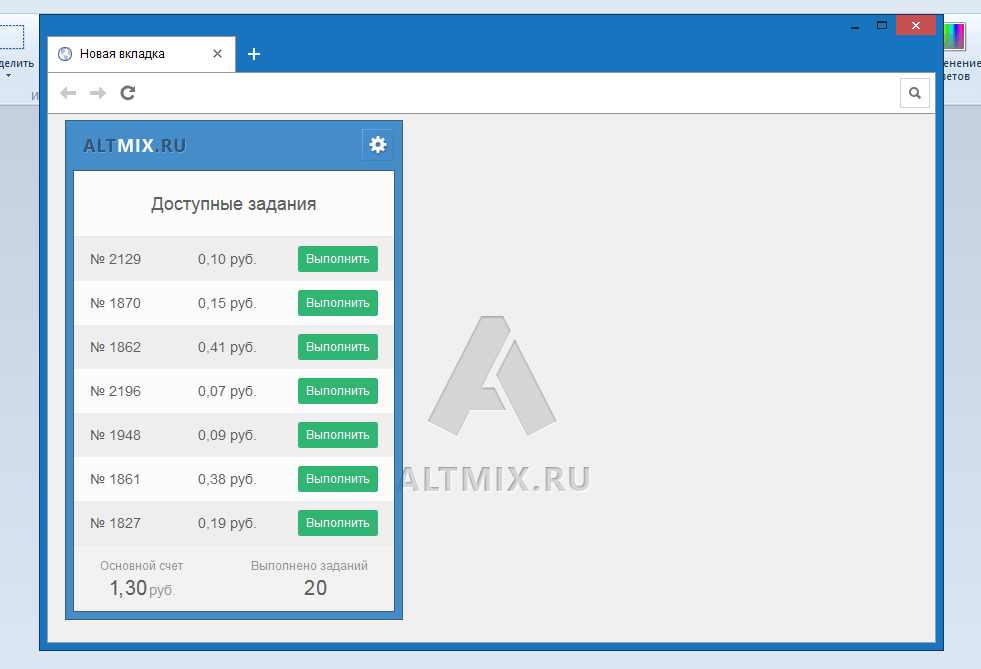Click the globe favicon on the tab
The image size is (981, 669).
pos(65,54)
